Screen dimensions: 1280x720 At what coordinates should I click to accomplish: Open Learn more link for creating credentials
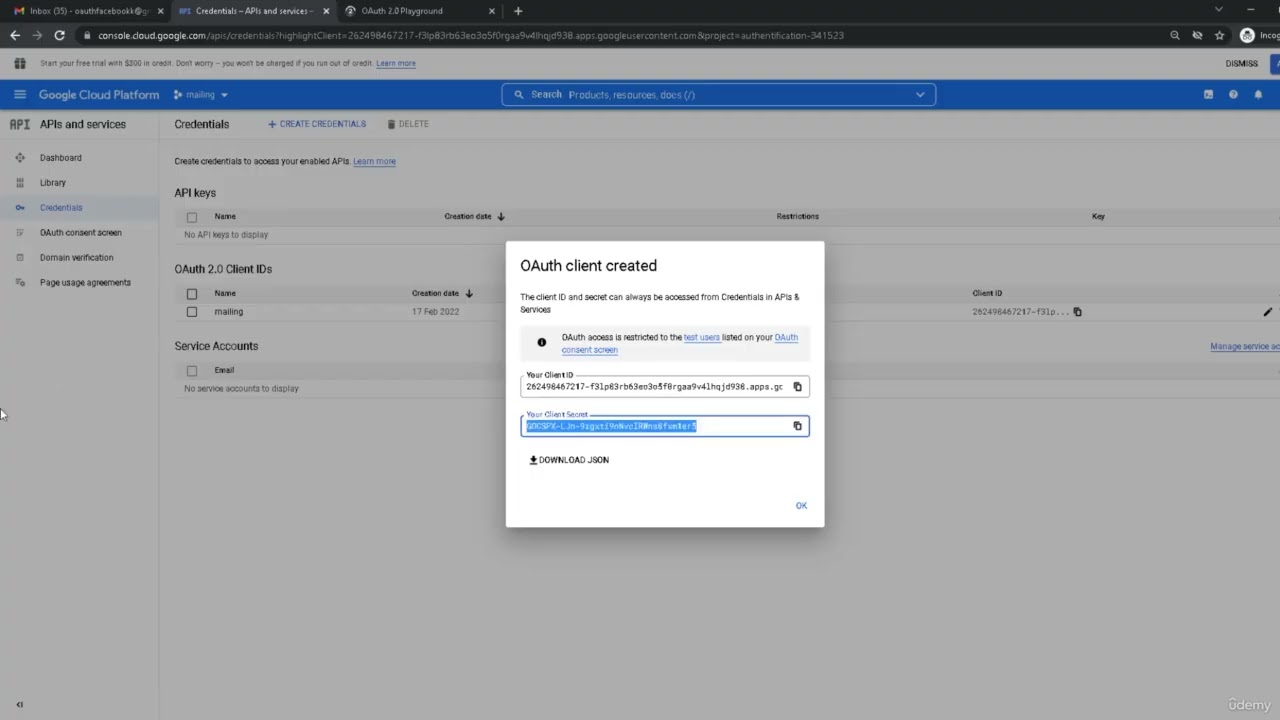click(374, 161)
